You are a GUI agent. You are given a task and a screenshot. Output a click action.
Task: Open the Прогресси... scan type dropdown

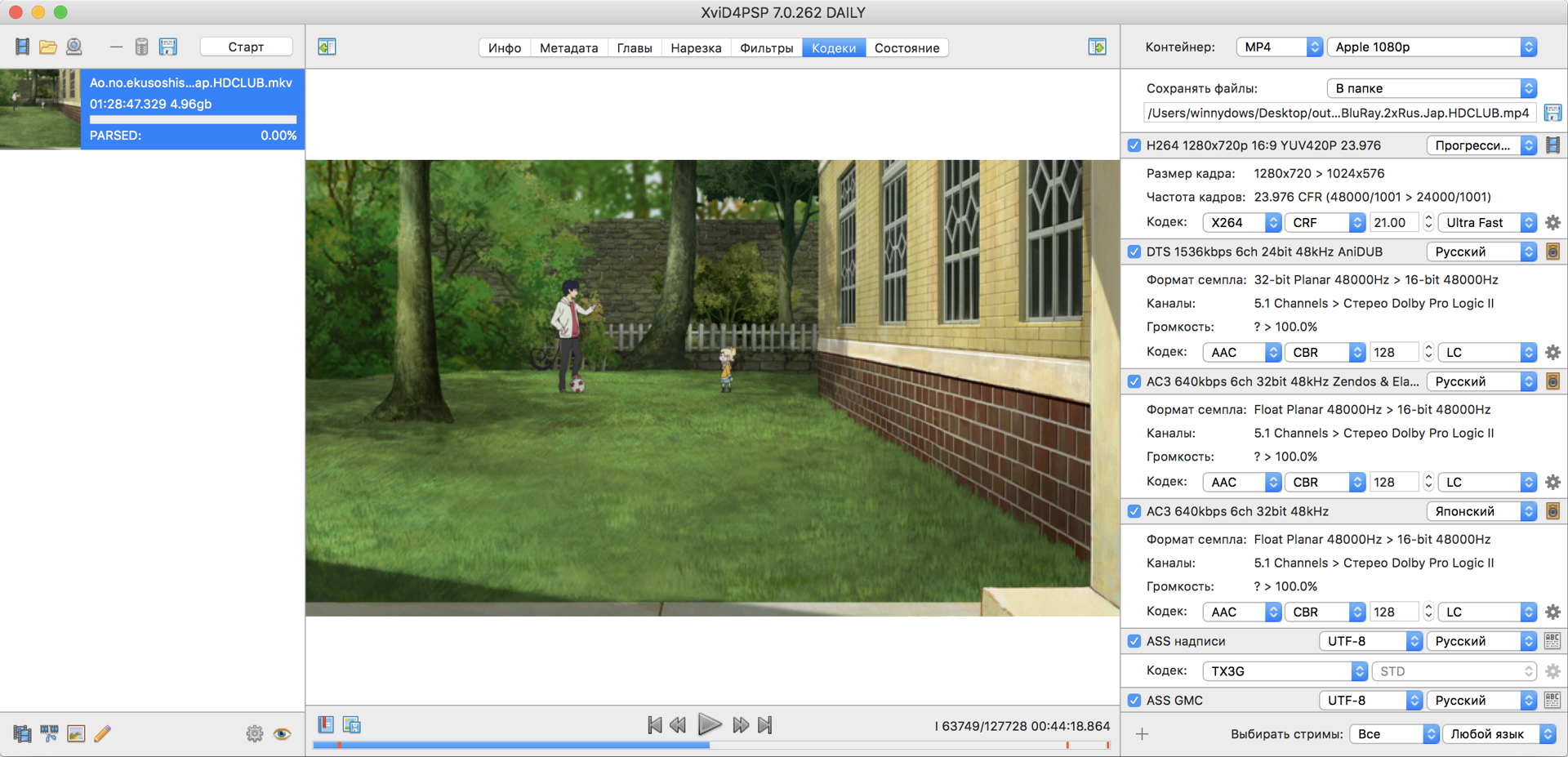coord(1481,145)
